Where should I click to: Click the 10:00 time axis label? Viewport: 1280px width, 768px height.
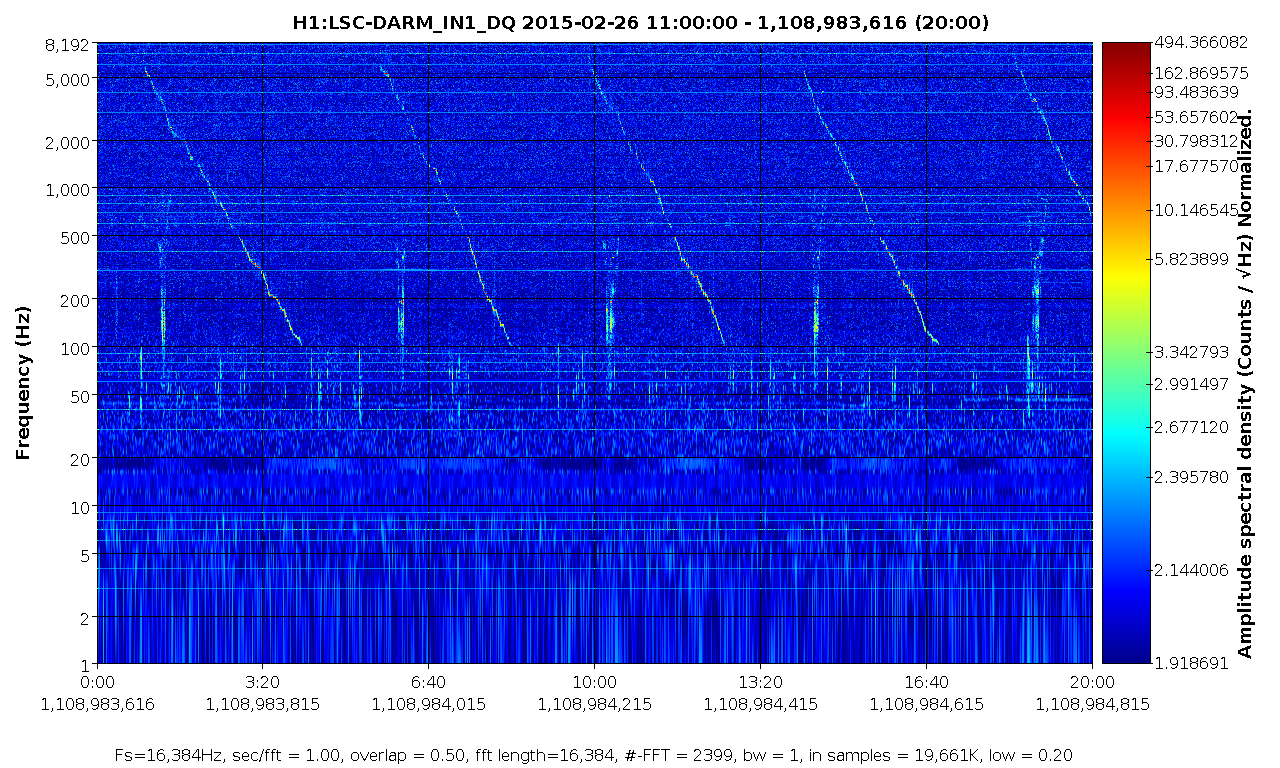(x=595, y=683)
